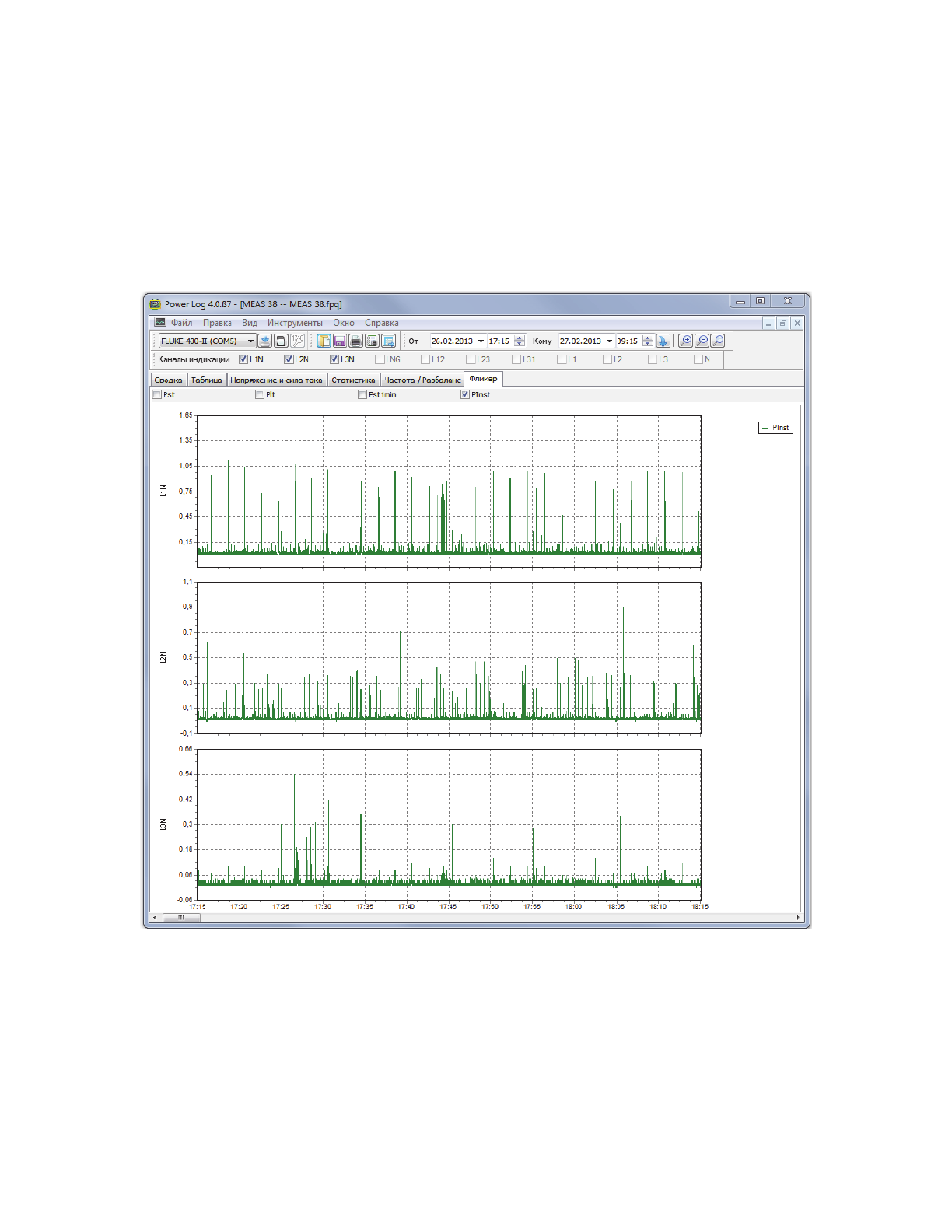Click the save floppy disk icon
This screenshot has height=1232, width=952.
coord(340,341)
